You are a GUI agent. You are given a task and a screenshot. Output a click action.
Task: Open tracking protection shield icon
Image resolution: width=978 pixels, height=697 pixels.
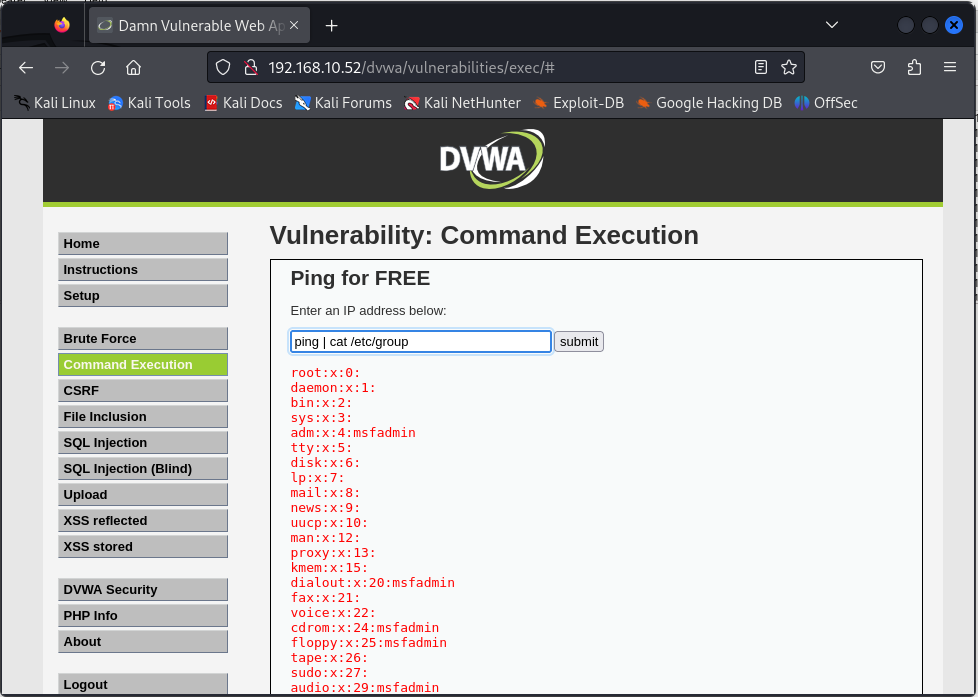223,67
